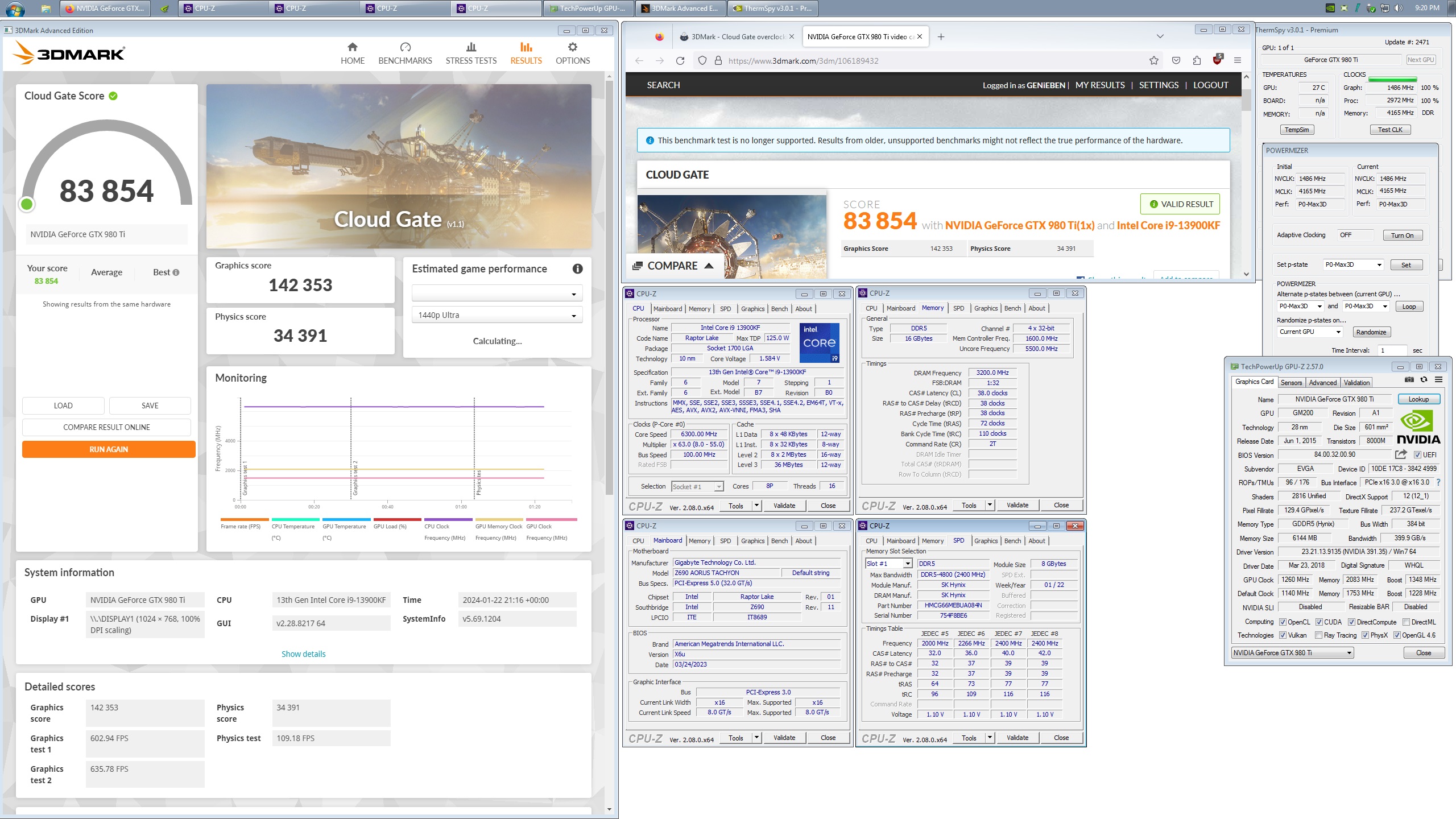1456x819 pixels.
Task: Open Windows Explorer from taskbar
Action: (46, 9)
